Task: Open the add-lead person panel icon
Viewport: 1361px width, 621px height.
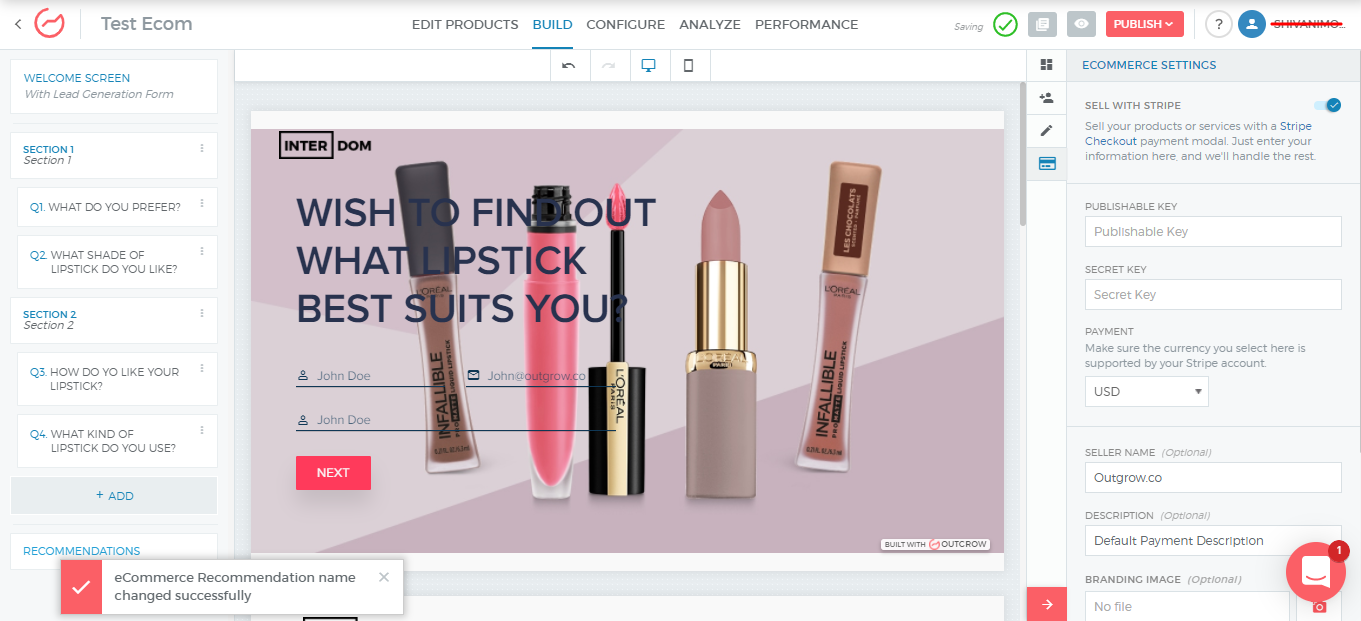Action: (x=1046, y=98)
